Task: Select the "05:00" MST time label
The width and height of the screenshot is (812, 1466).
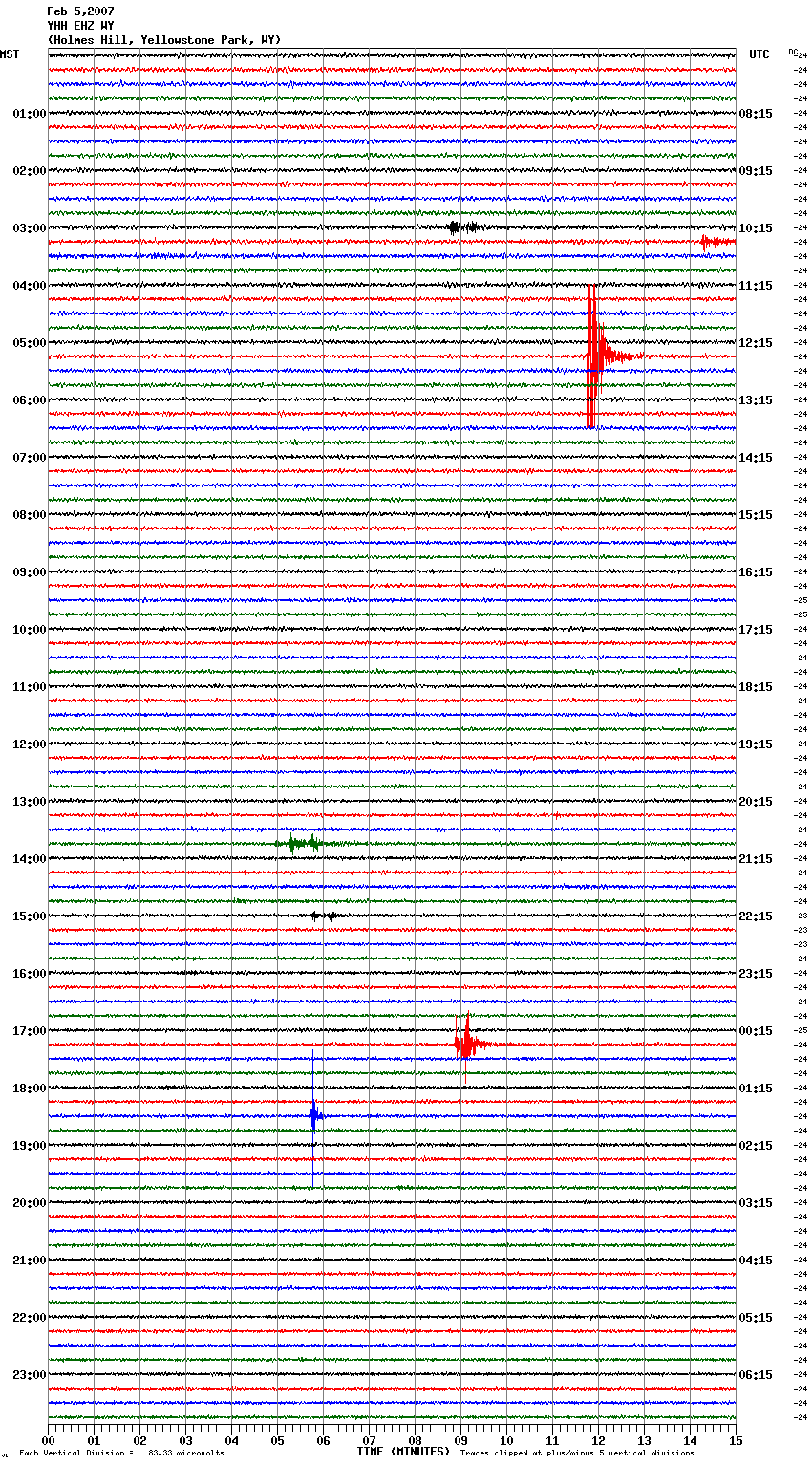Action: (x=30, y=343)
